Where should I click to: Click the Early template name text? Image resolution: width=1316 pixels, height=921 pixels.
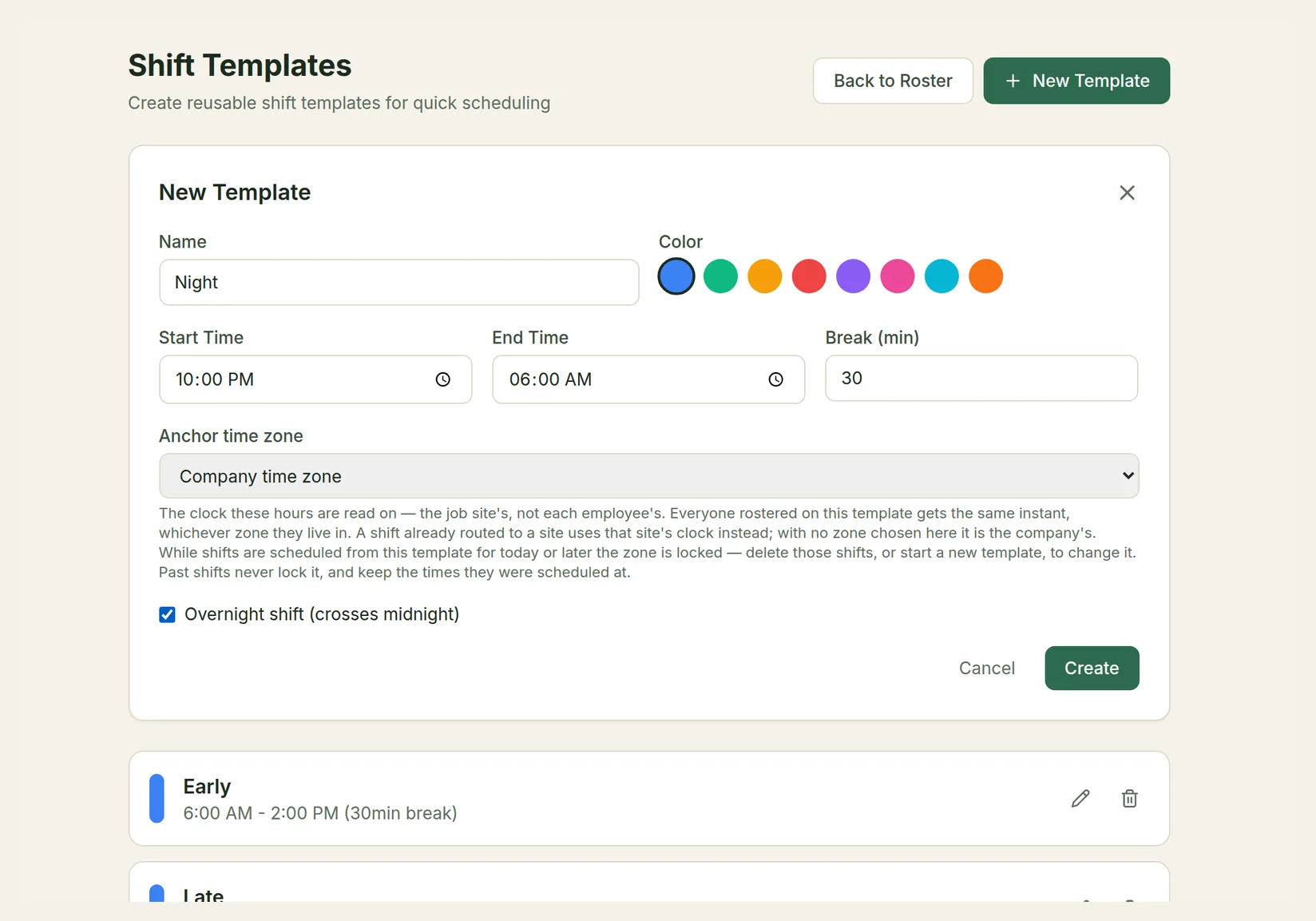coord(207,787)
